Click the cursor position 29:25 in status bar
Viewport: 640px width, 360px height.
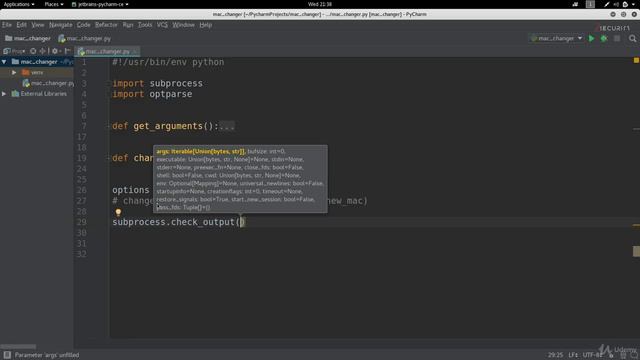coord(555,355)
